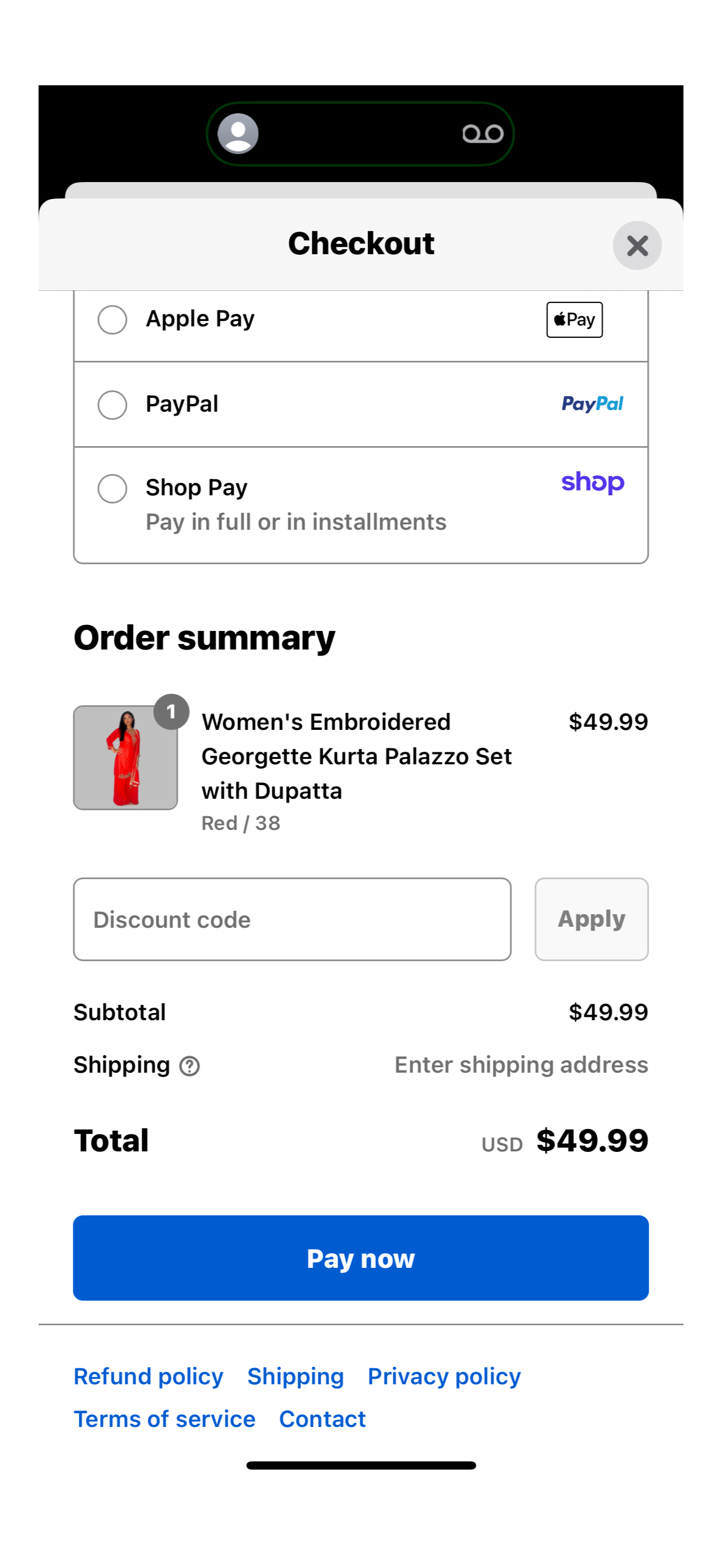Open the Terms of service link
Image resolution: width=722 pixels, height=1568 pixels.
pyautogui.click(x=165, y=1419)
